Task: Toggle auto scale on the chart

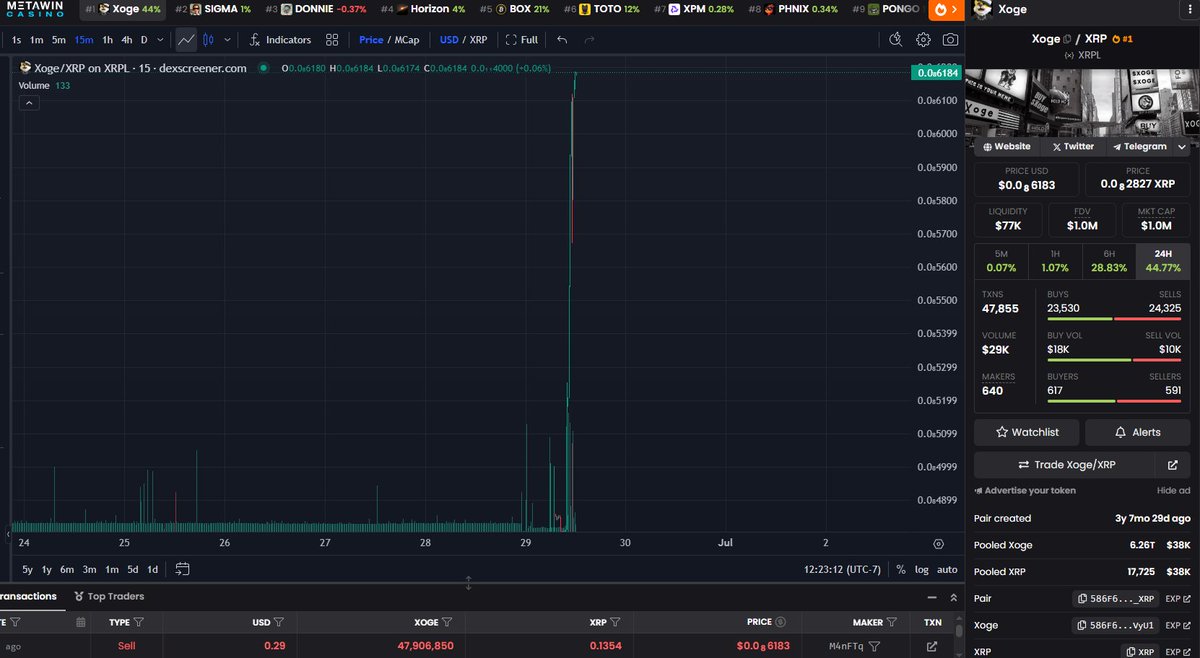Action: click(947, 569)
